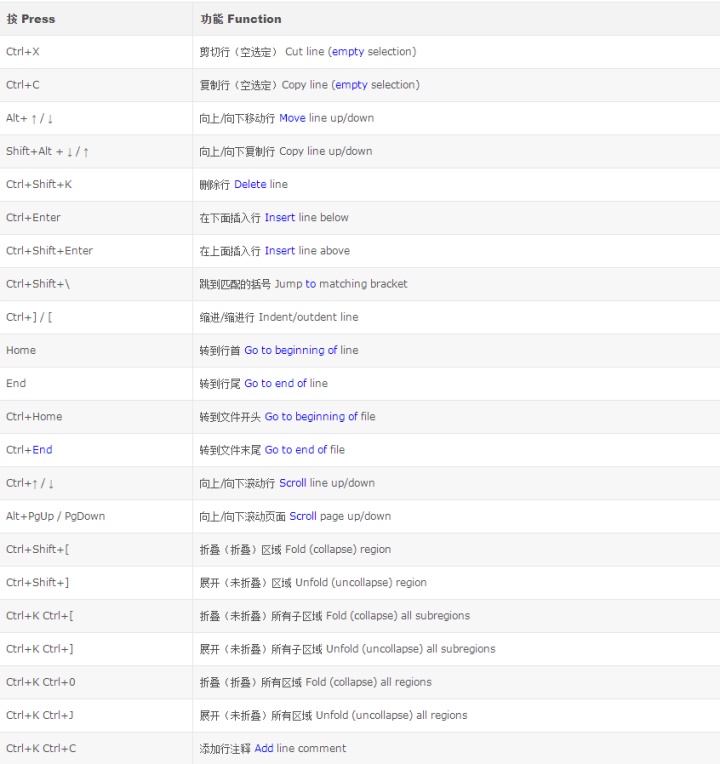Image resolution: width=720 pixels, height=764 pixels.
Task: Click the blue 'empty' link in the Copy line row
Action: [351, 85]
